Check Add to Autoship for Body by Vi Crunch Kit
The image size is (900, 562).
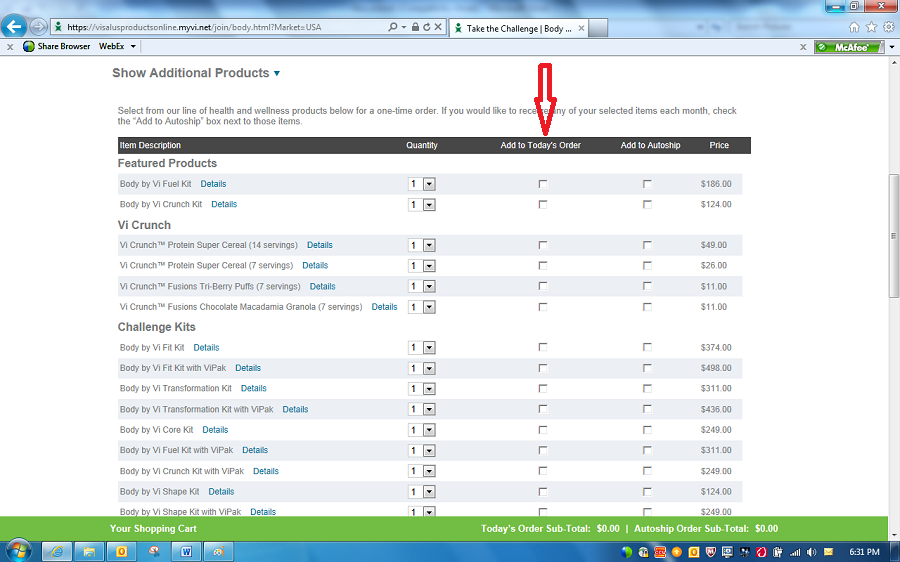pyautogui.click(x=647, y=205)
